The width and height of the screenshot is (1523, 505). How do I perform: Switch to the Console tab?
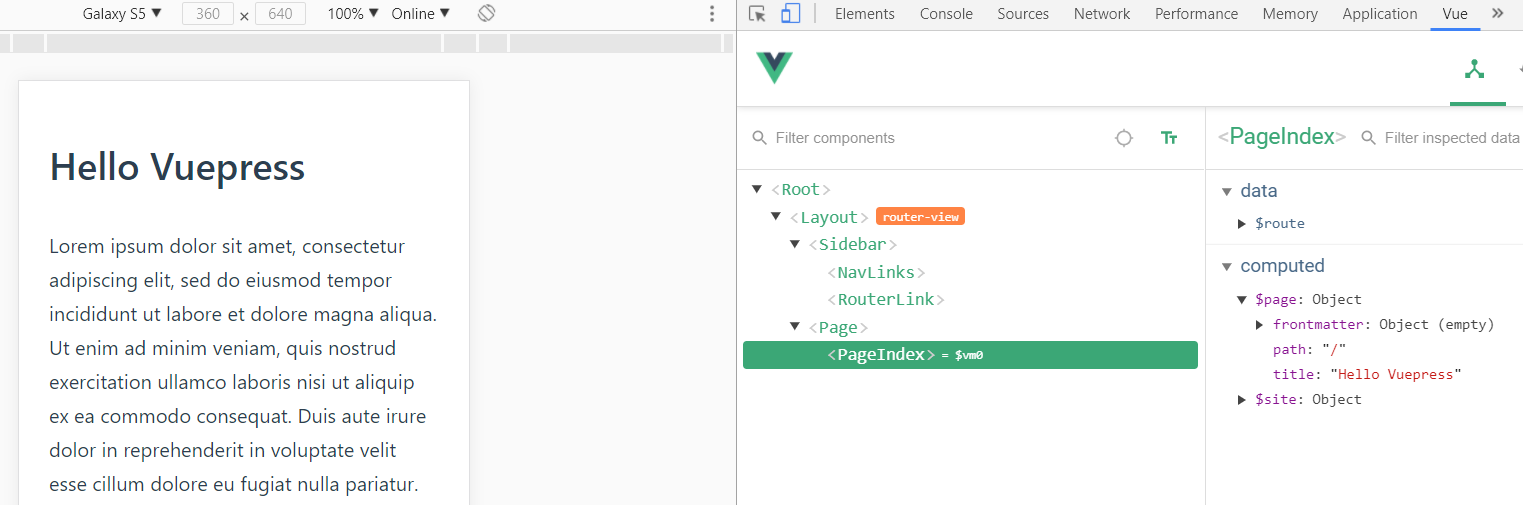click(946, 14)
